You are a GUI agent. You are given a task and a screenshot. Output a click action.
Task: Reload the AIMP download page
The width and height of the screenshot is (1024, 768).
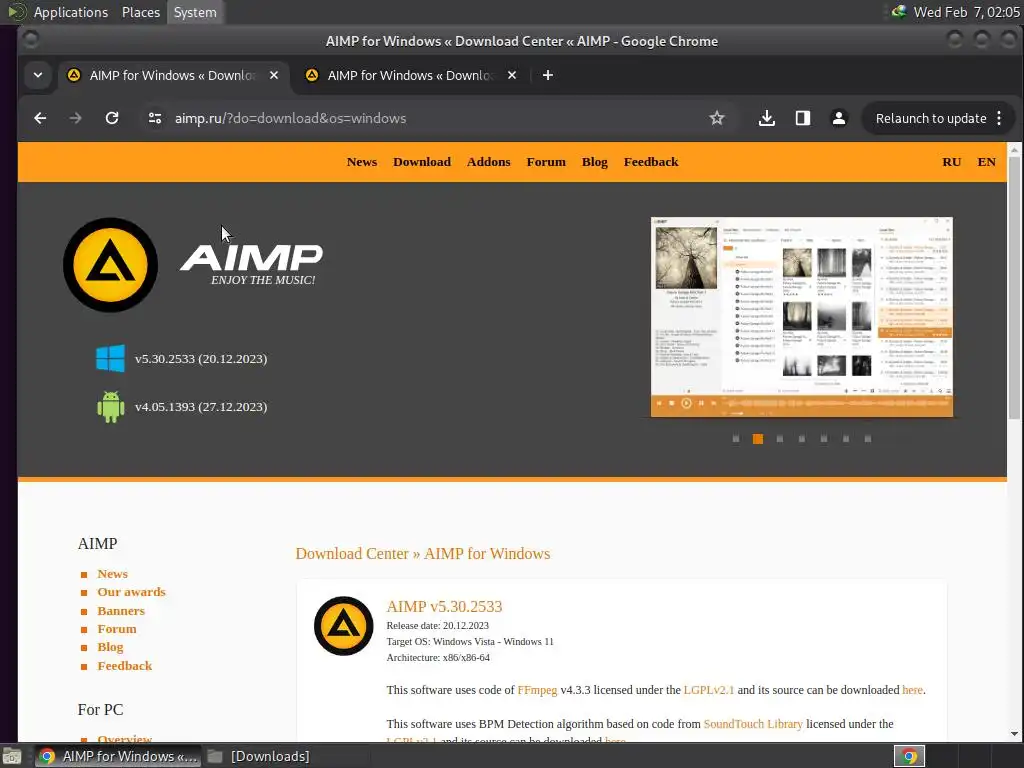pos(112,118)
